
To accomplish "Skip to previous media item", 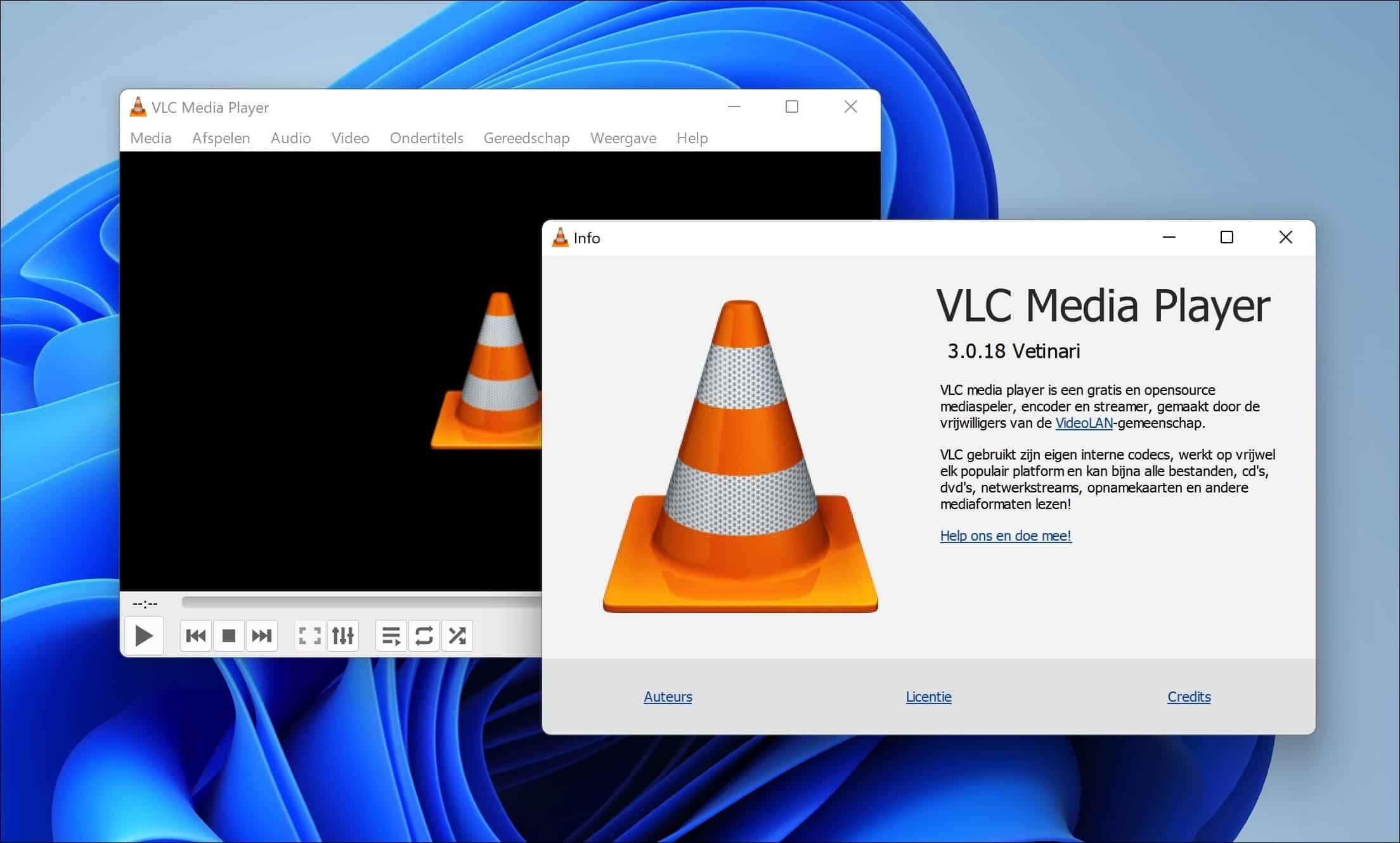I will [x=196, y=635].
